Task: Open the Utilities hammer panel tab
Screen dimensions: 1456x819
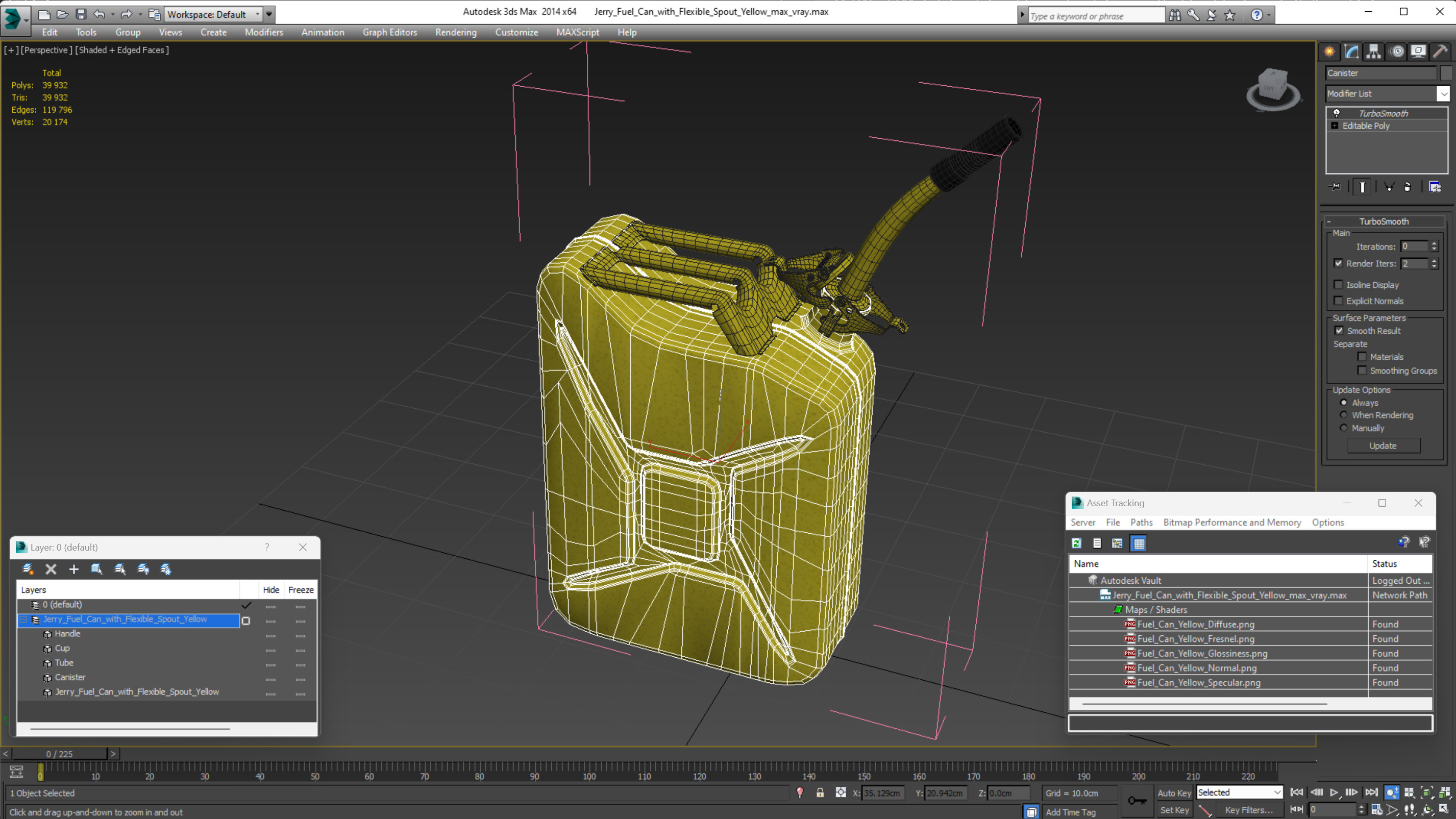Action: [x=1440, y=52]
